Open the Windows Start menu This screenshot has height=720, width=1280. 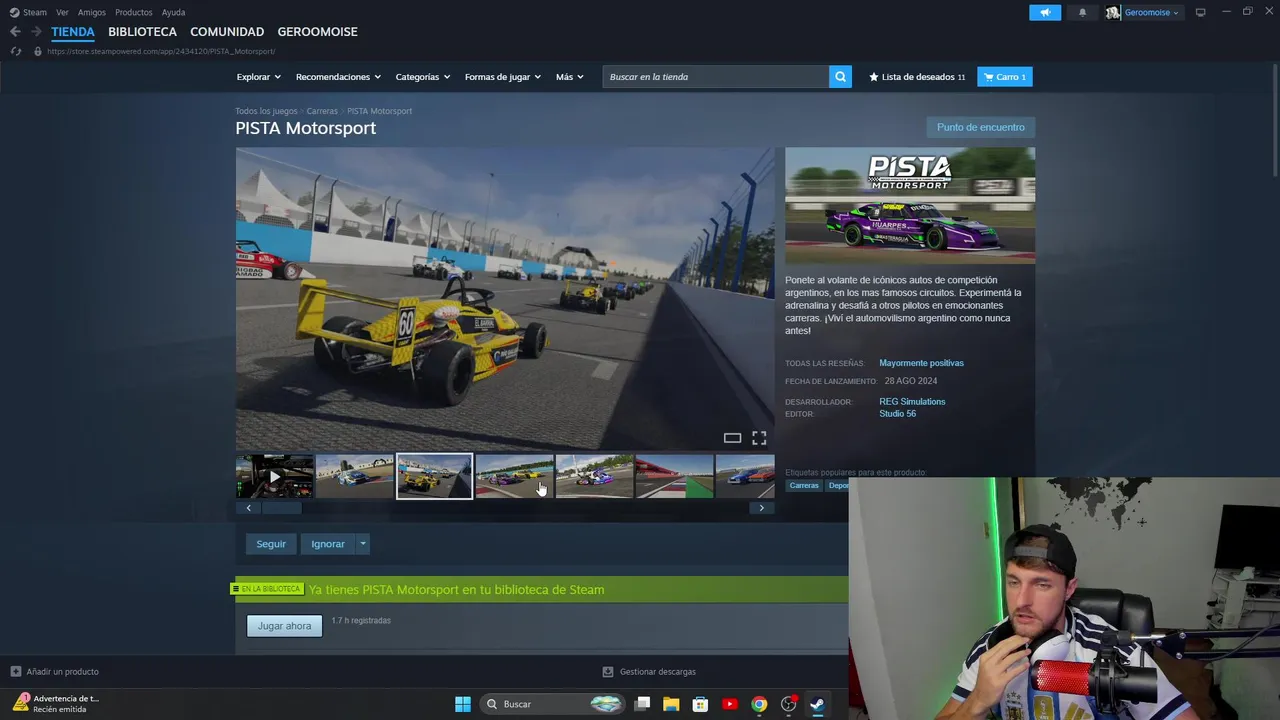(463, 704)
